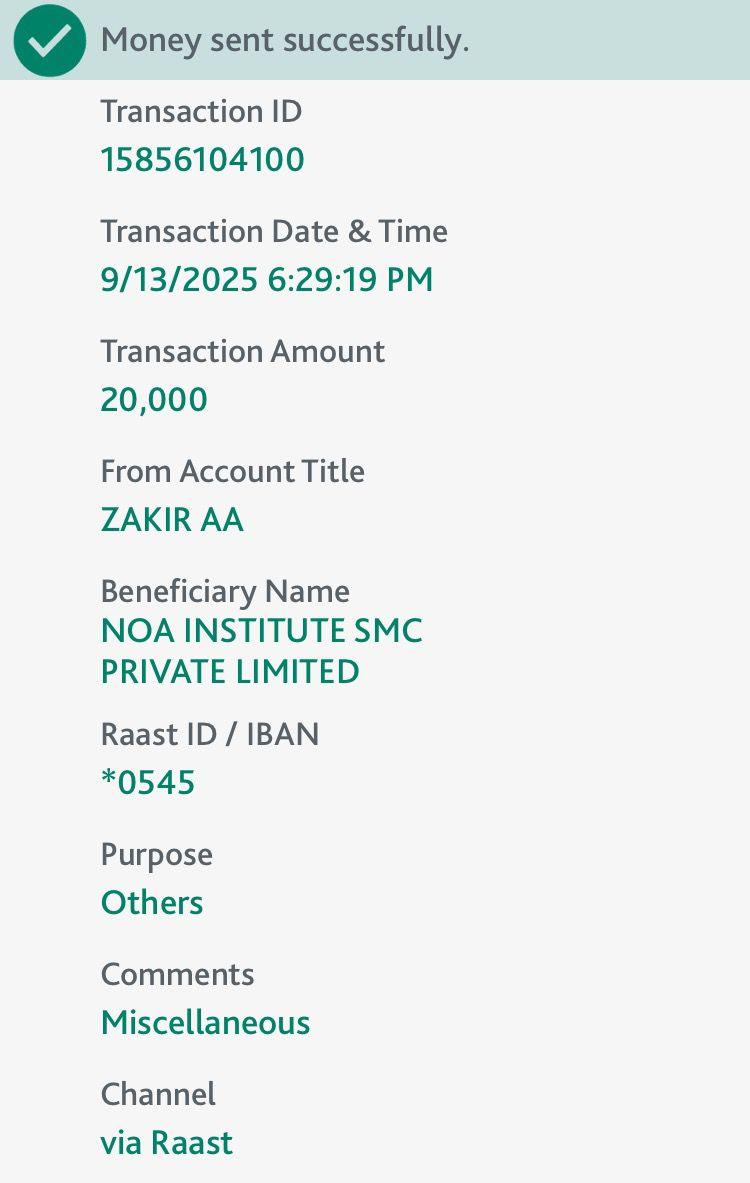Image resolution: width=750 pixels, height=1183 pixels.
Task: Click the Transaction Amount label
Action: coord(243,351)
